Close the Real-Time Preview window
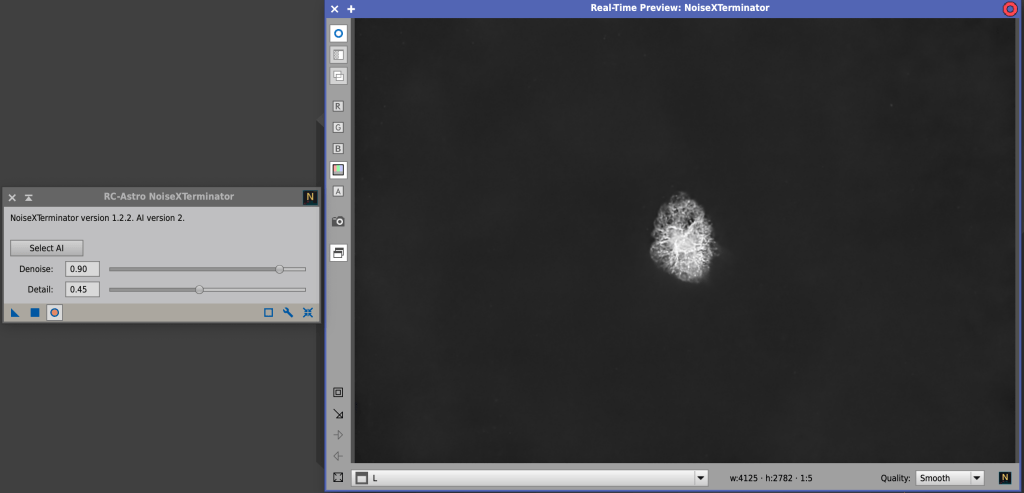This screenshot has height=493, width=1024. 334,8
